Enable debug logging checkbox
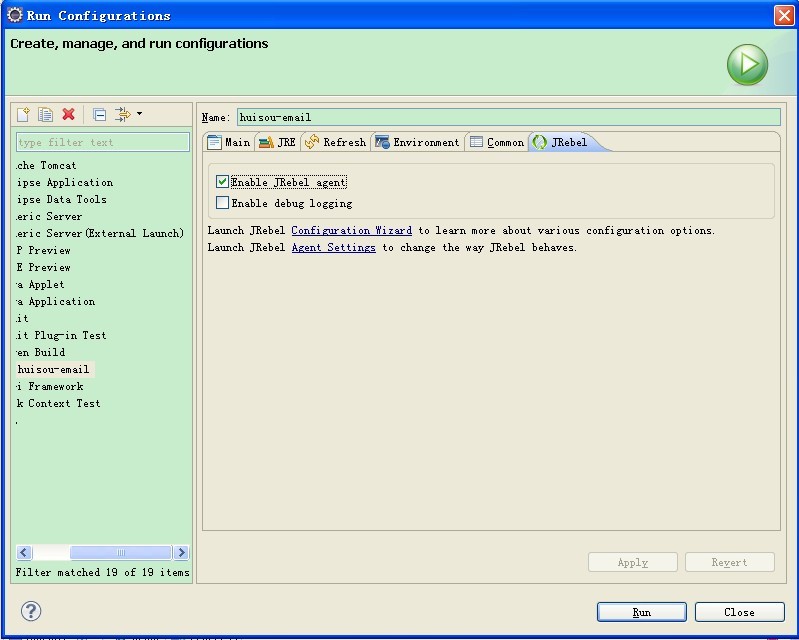799x640 pixels. (x=222, y=203)
